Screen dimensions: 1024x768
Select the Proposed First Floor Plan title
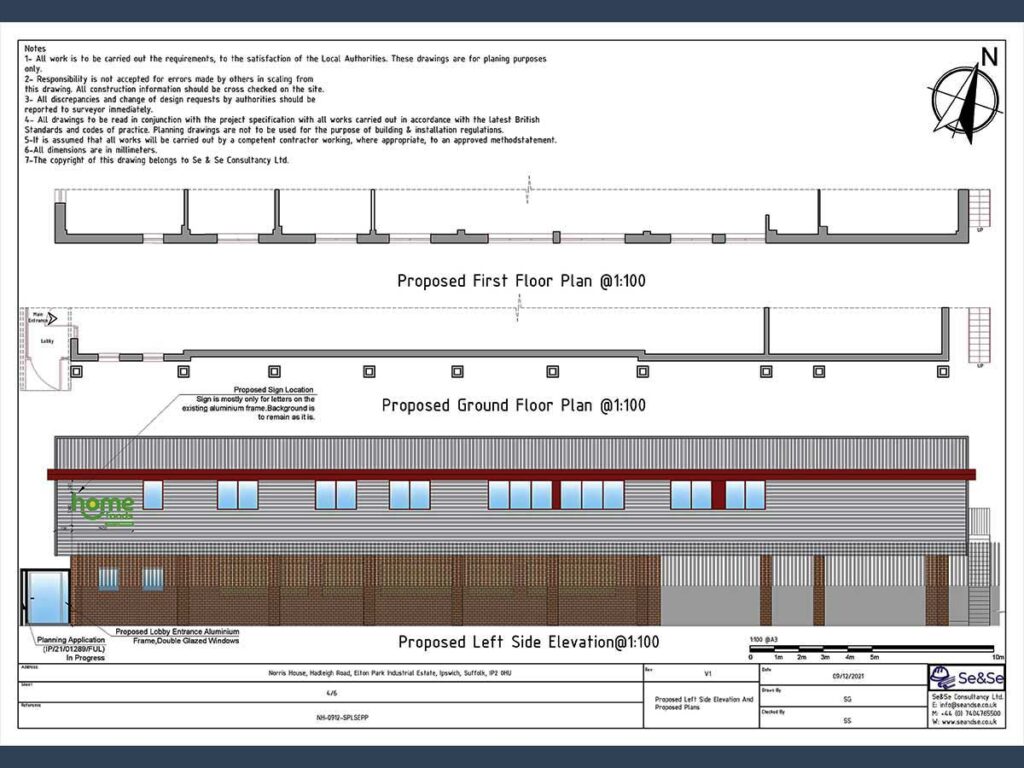tap(521, 281)
